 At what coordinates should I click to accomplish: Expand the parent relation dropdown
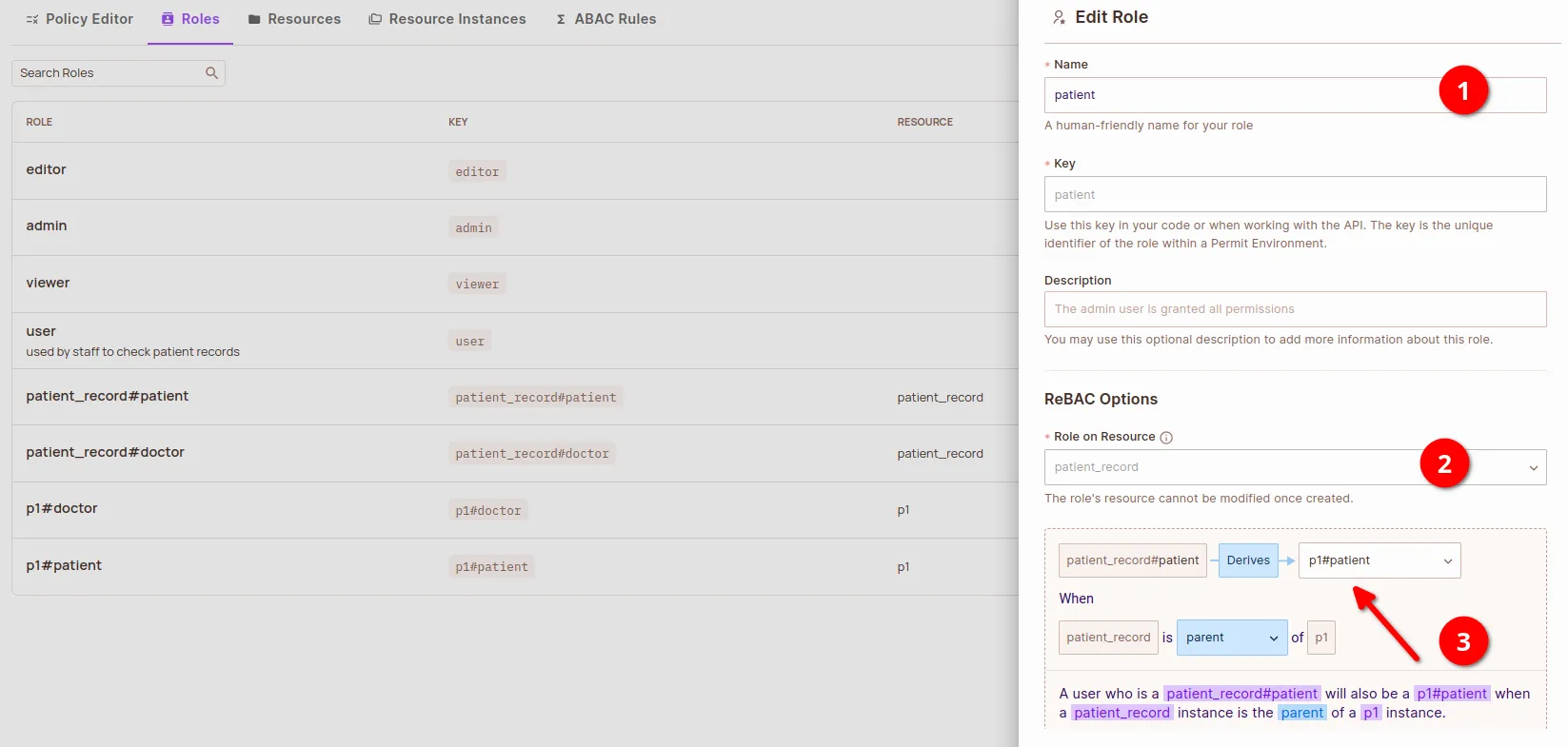[x=1231, y=638]
